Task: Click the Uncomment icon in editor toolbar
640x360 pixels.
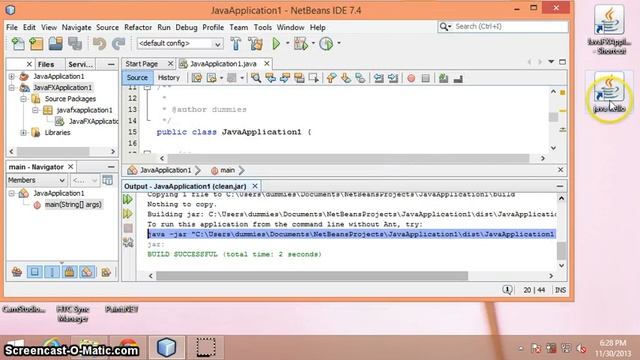Action: [x=458, y=78]
